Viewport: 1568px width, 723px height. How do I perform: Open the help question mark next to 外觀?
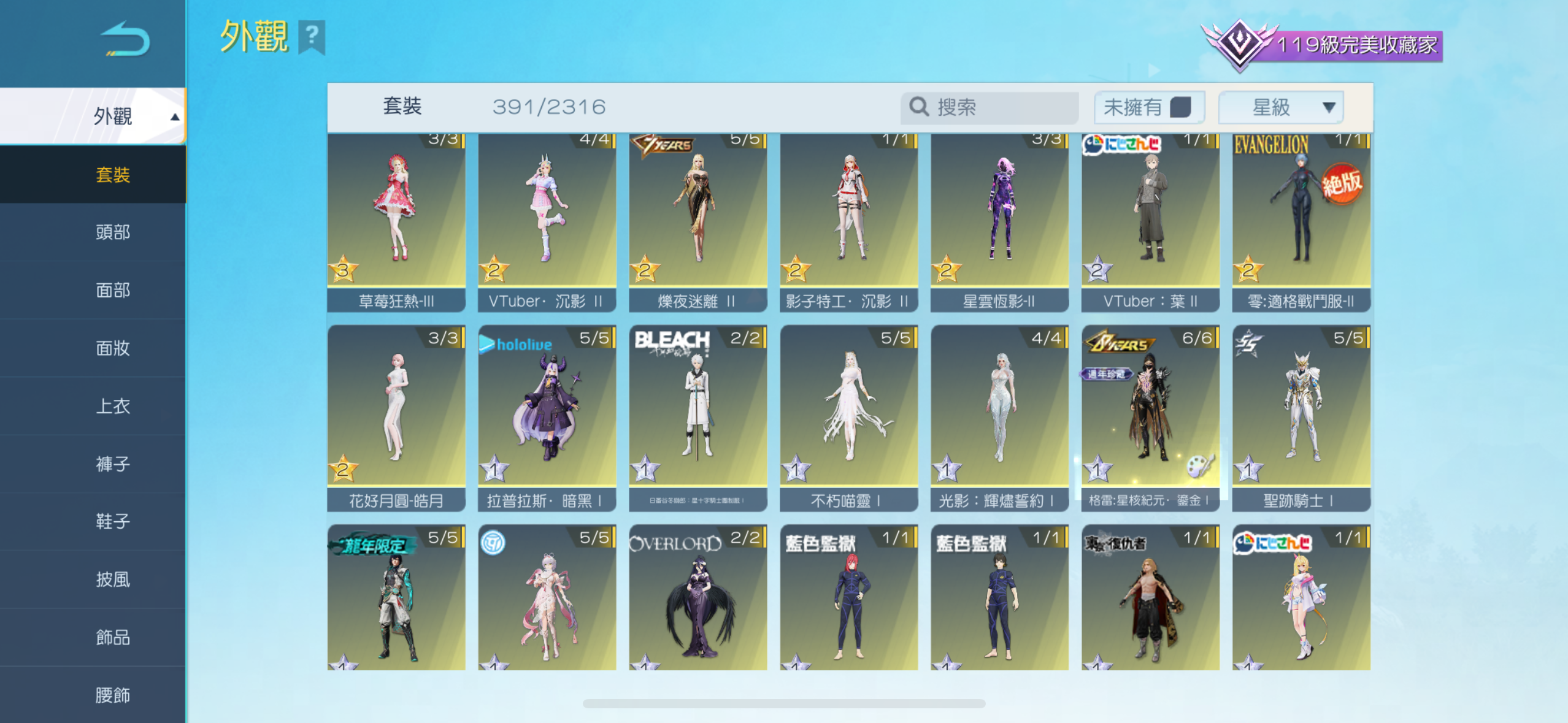coord(312,37)
